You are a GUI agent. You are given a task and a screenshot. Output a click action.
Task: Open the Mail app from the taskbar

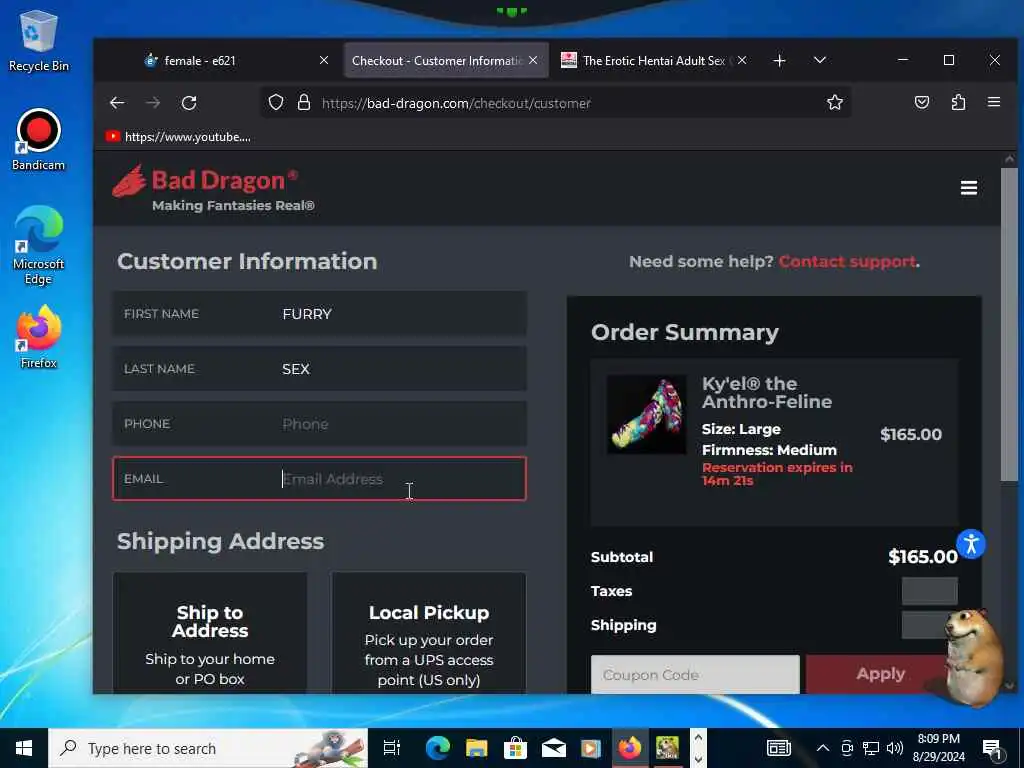pyautogui.click(x=553, y=748)
